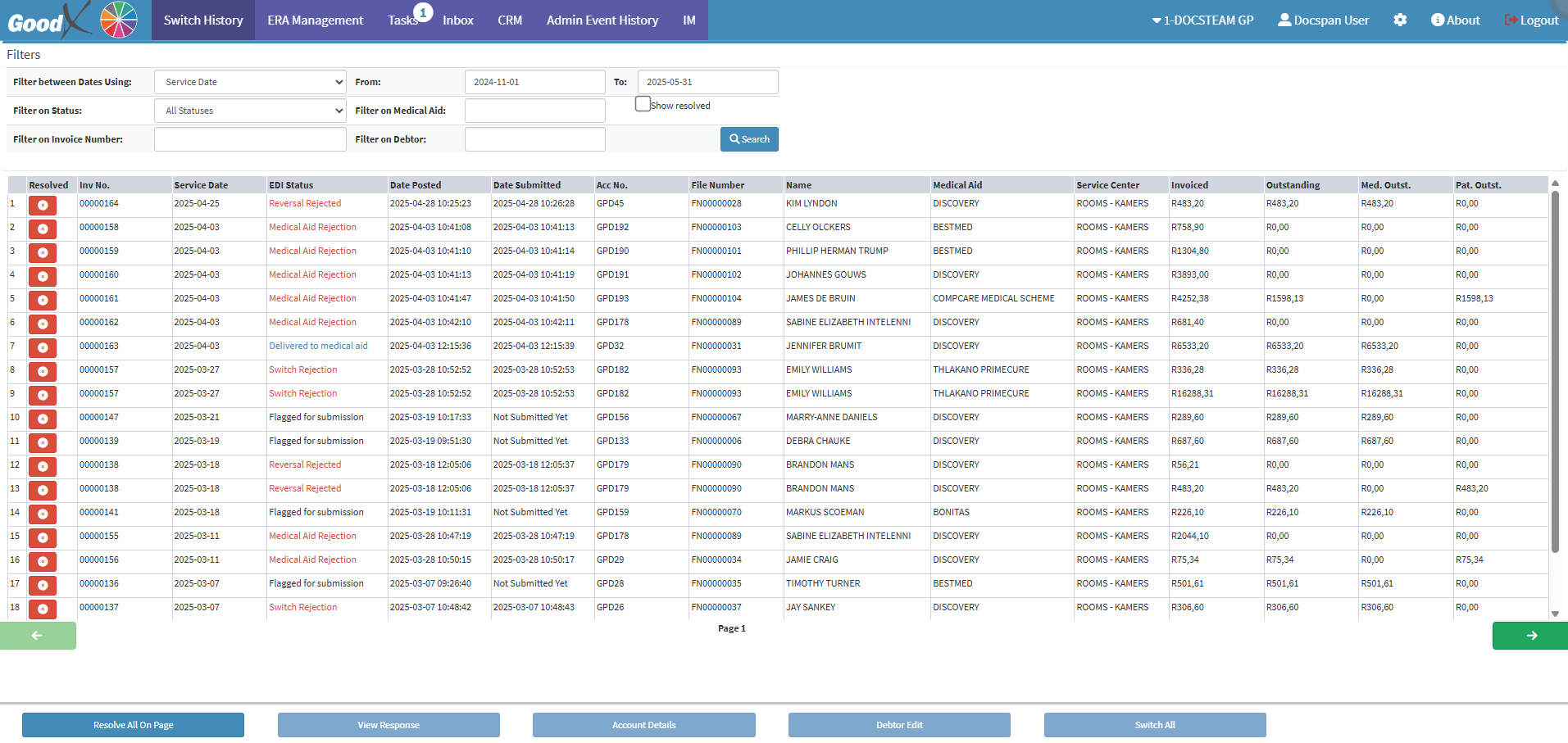1568x743 pixels.
Task: Enable the Show resolved checkbox
Action: click(643, 104)
